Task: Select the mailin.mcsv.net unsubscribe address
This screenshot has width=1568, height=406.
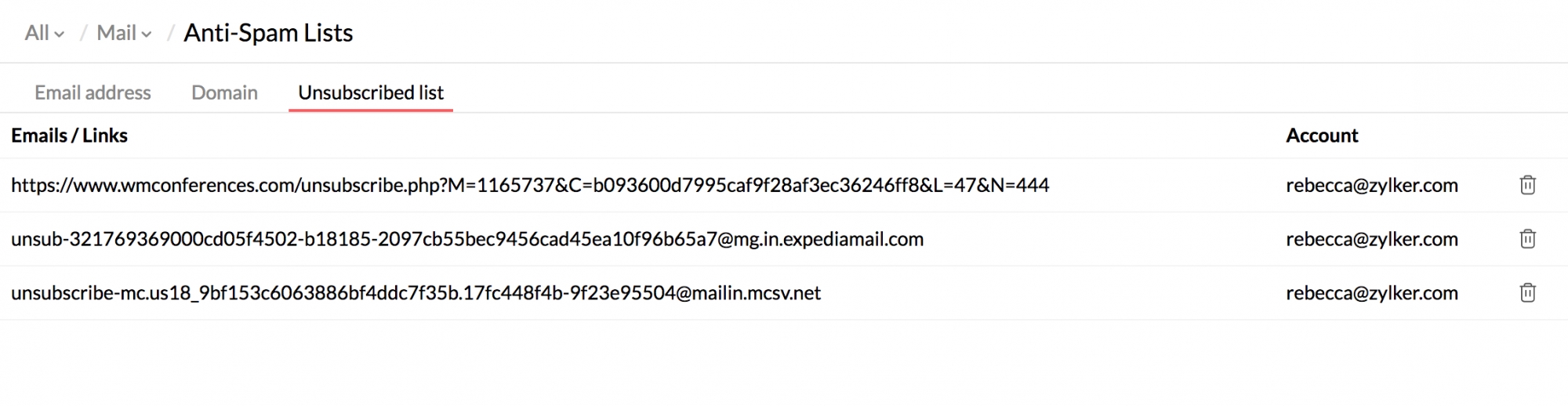Action: tap(416, 293)
